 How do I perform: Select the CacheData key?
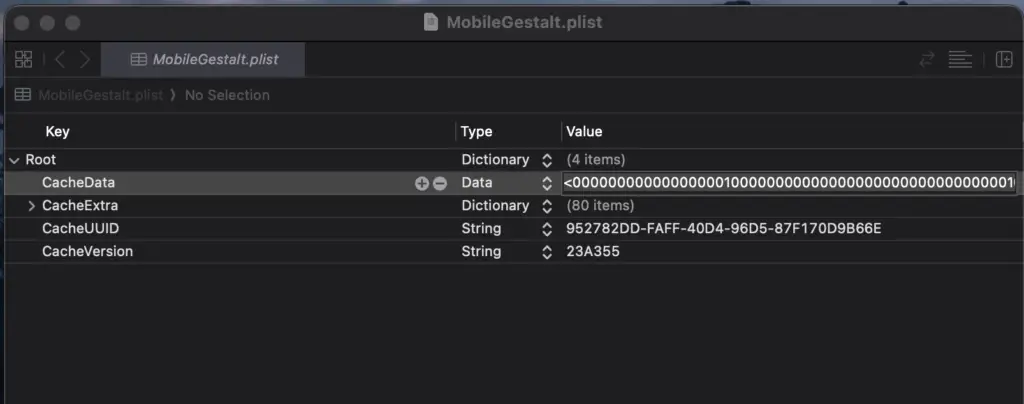78,183
